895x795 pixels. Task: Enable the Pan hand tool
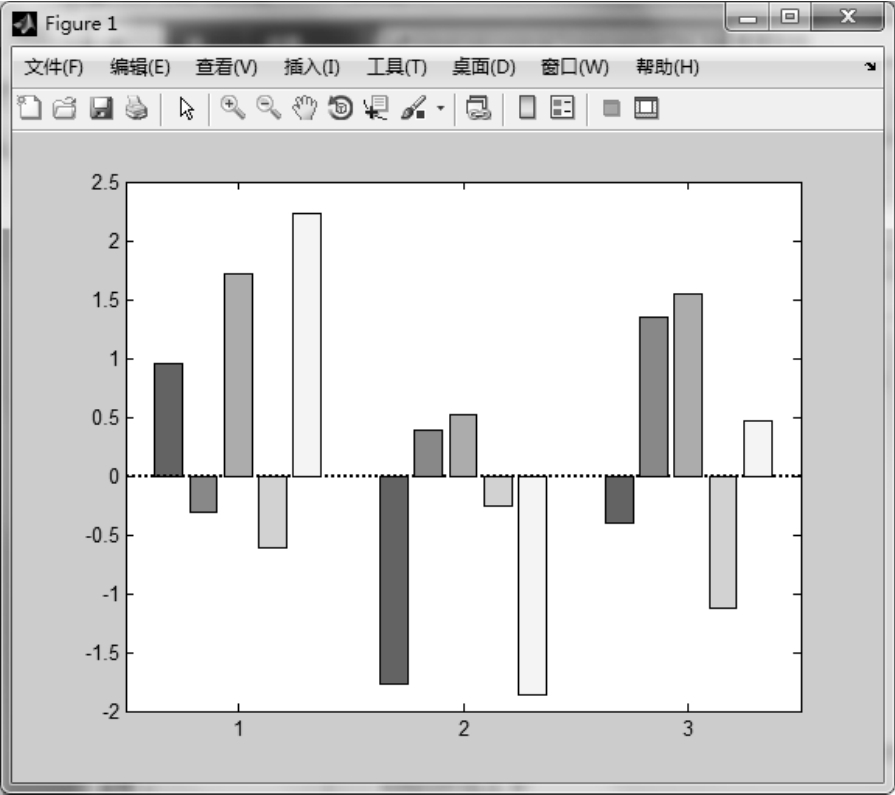point(305,108)
